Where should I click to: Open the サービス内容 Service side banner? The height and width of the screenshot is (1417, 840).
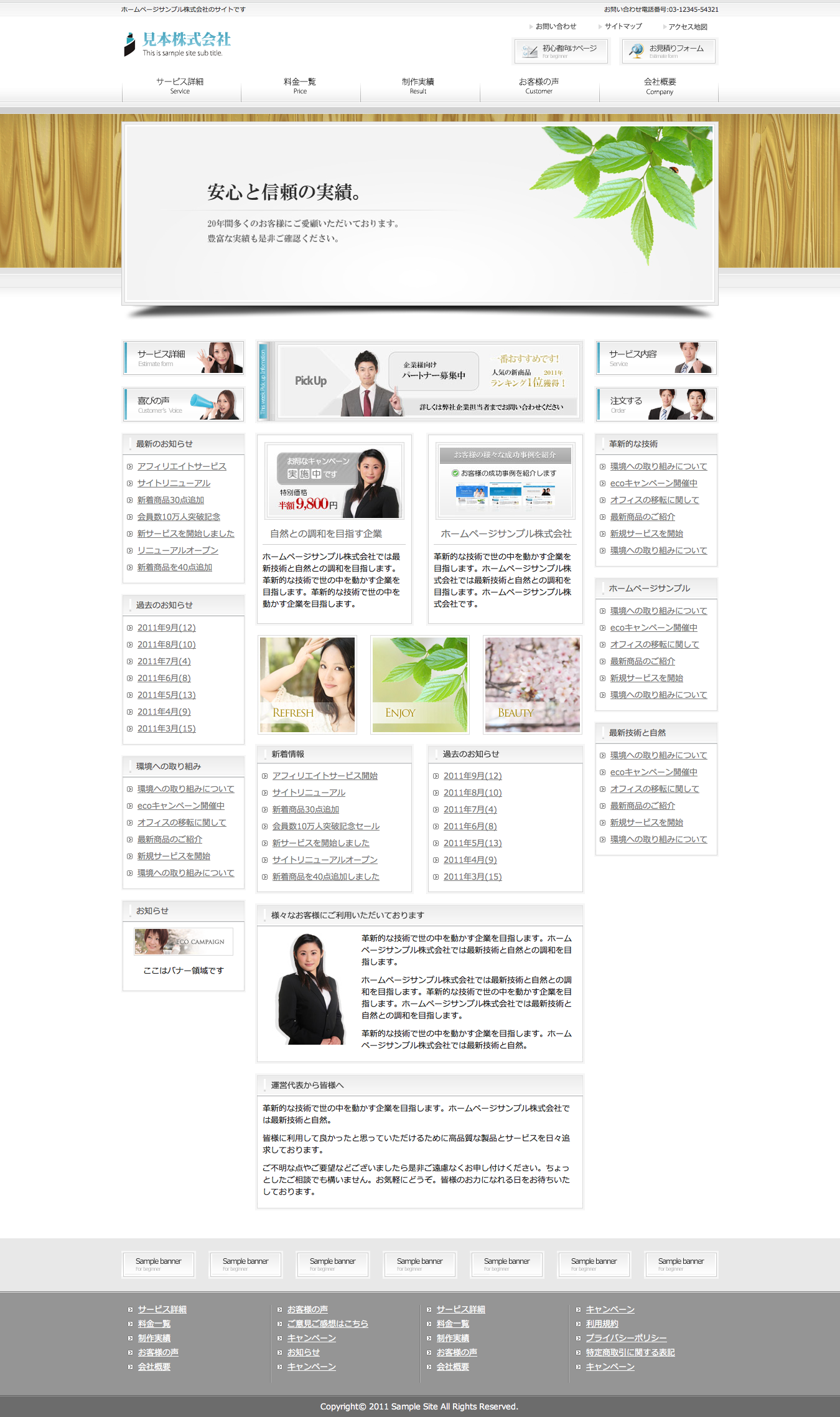click(x=656, y=358)
